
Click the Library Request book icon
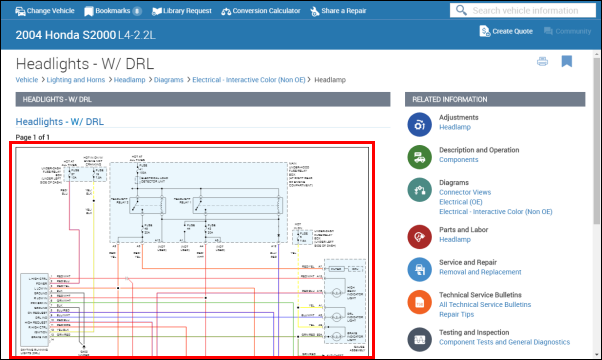(x=157, y=11)
